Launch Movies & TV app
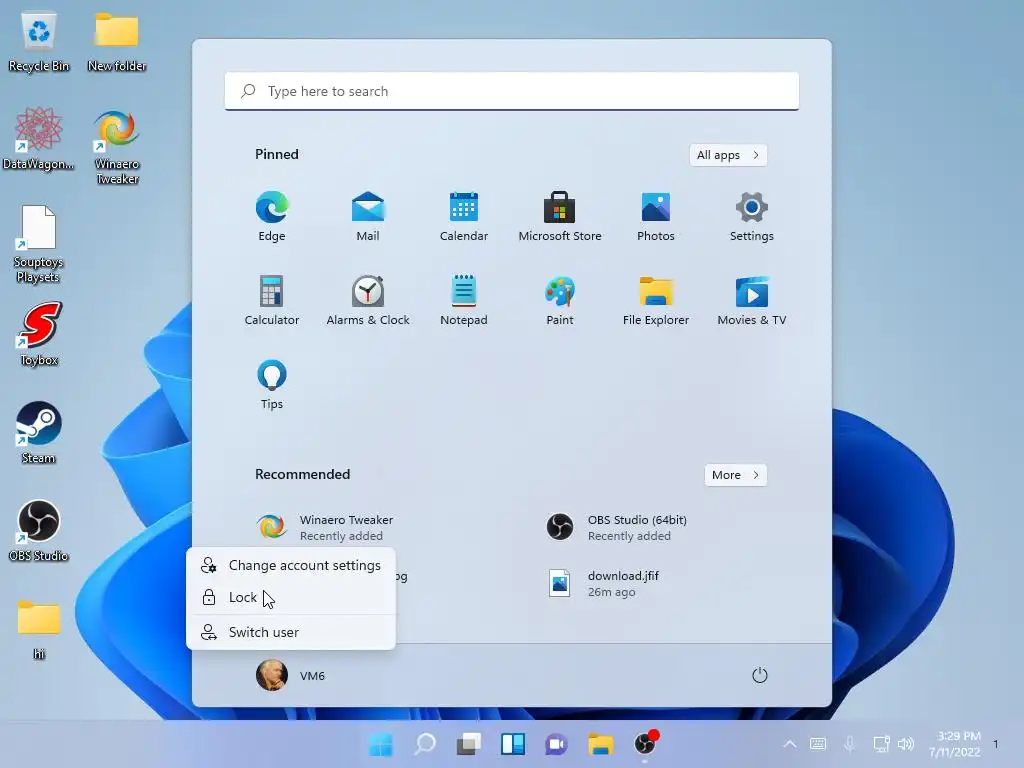The image size is (1024, 768). point(752,300)
